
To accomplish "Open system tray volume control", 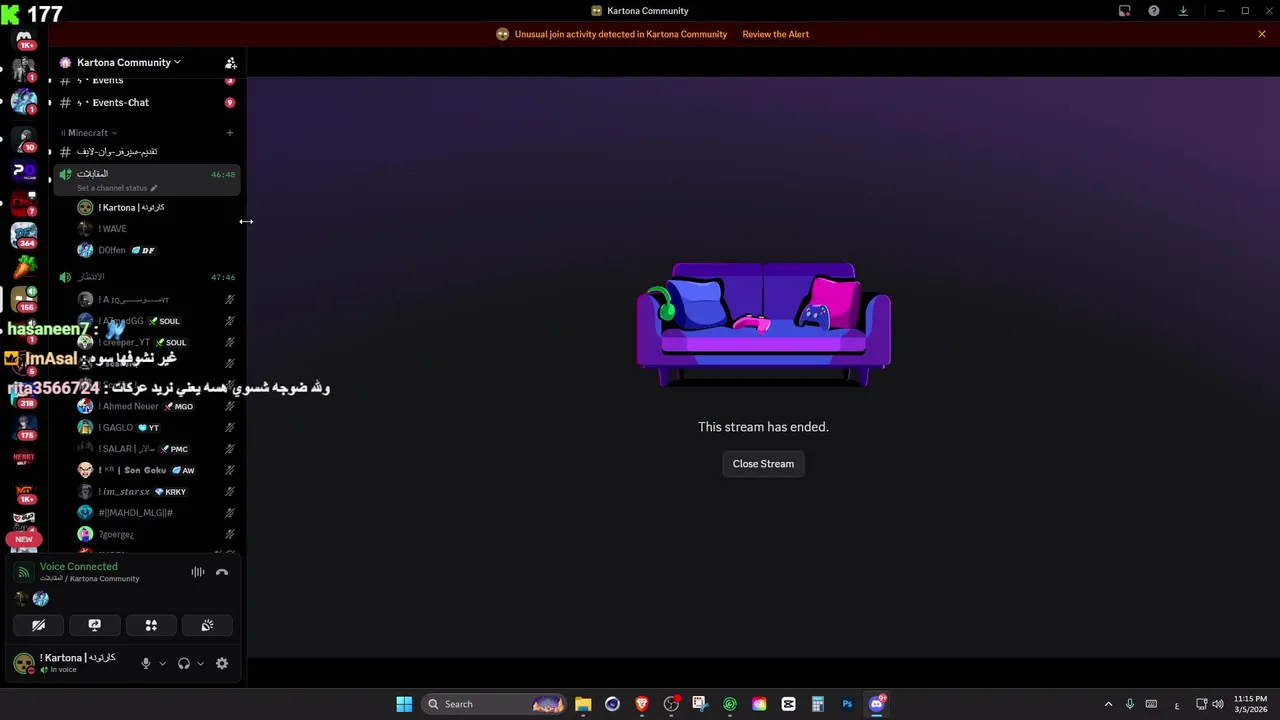I will tap(1218, 704).
